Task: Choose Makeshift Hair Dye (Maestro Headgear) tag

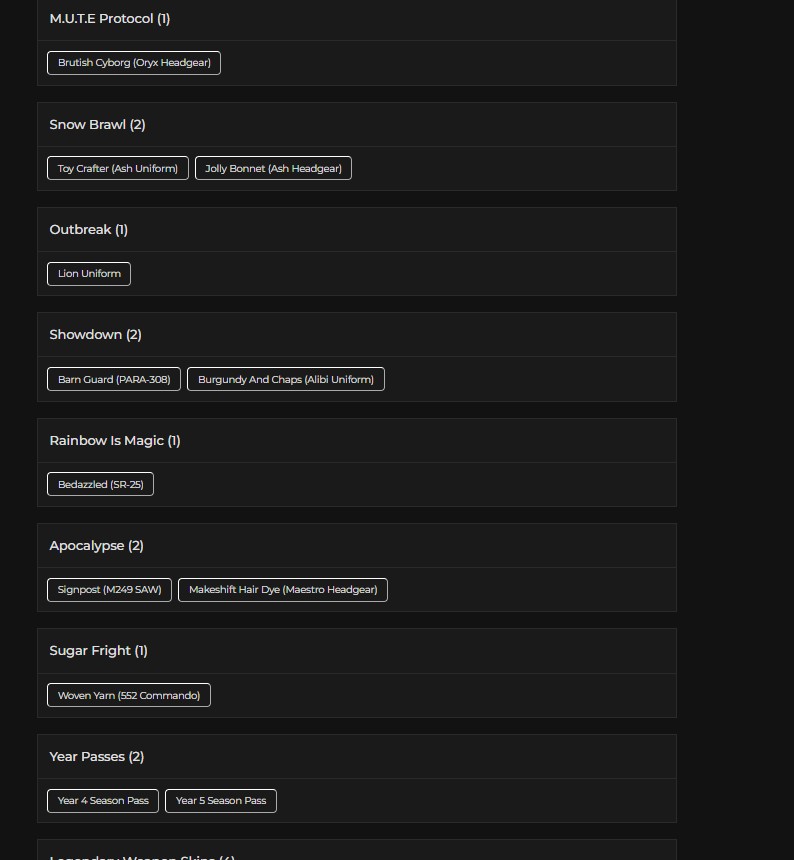Action: pyautogui.click(x=283, y=590)
